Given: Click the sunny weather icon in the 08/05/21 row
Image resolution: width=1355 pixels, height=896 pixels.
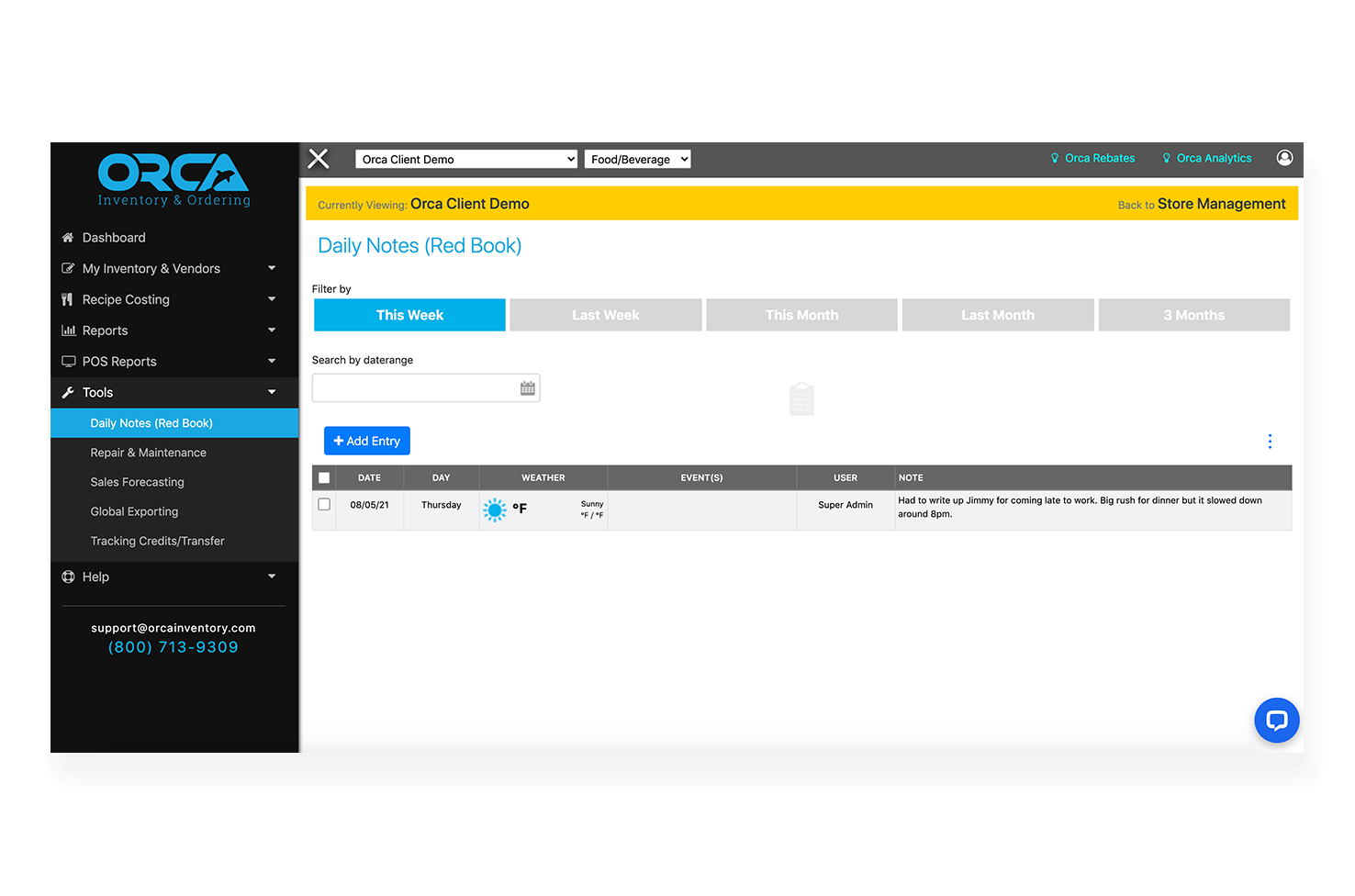Looking at the screenshot, I should (495, 510).
